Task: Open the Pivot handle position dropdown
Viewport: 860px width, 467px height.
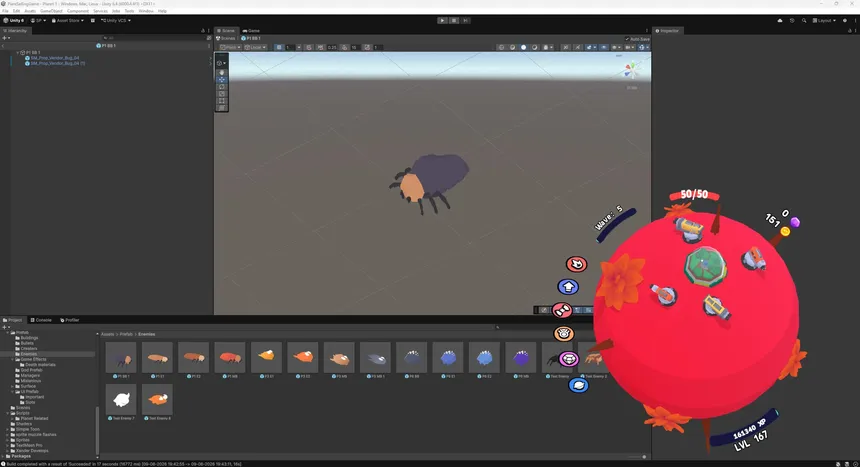Action: click(230, 47)
